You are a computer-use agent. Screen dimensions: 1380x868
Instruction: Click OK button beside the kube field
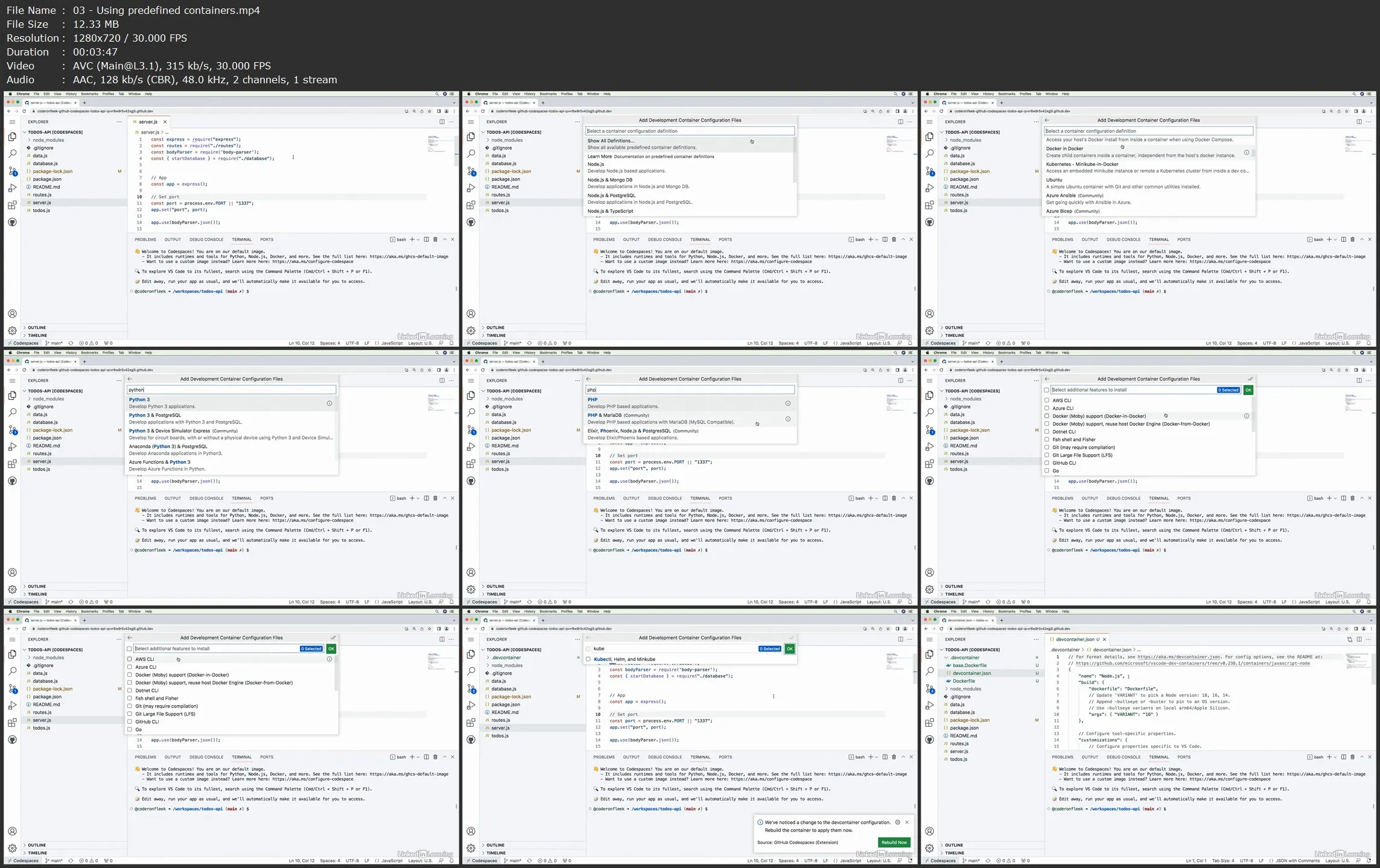click(x=789, y=649)
